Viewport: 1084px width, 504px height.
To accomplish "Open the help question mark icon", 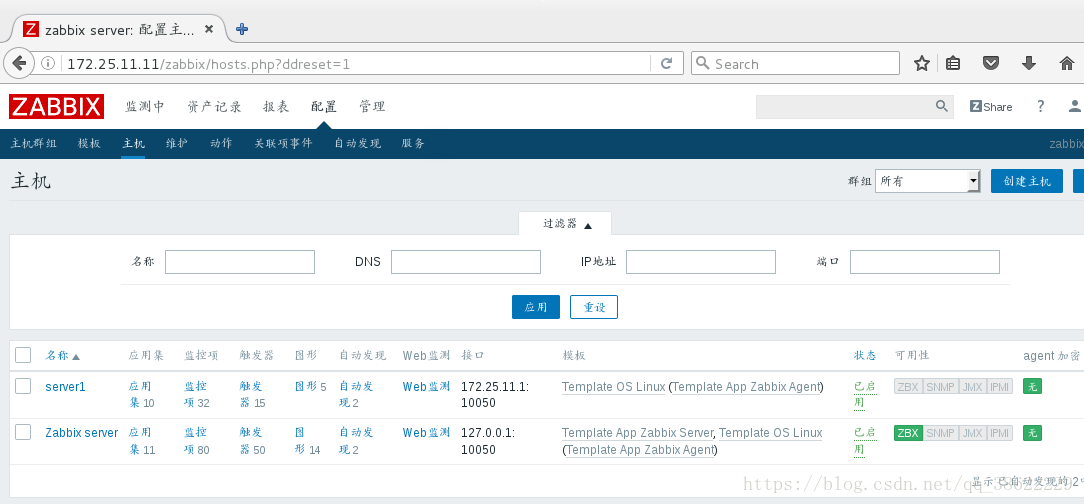I will pyautogui.click(x=1040, y=106).
